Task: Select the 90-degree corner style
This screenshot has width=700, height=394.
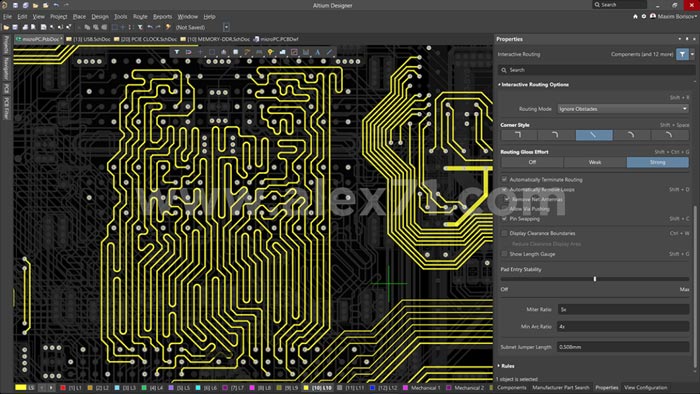Action: point(519,135)
